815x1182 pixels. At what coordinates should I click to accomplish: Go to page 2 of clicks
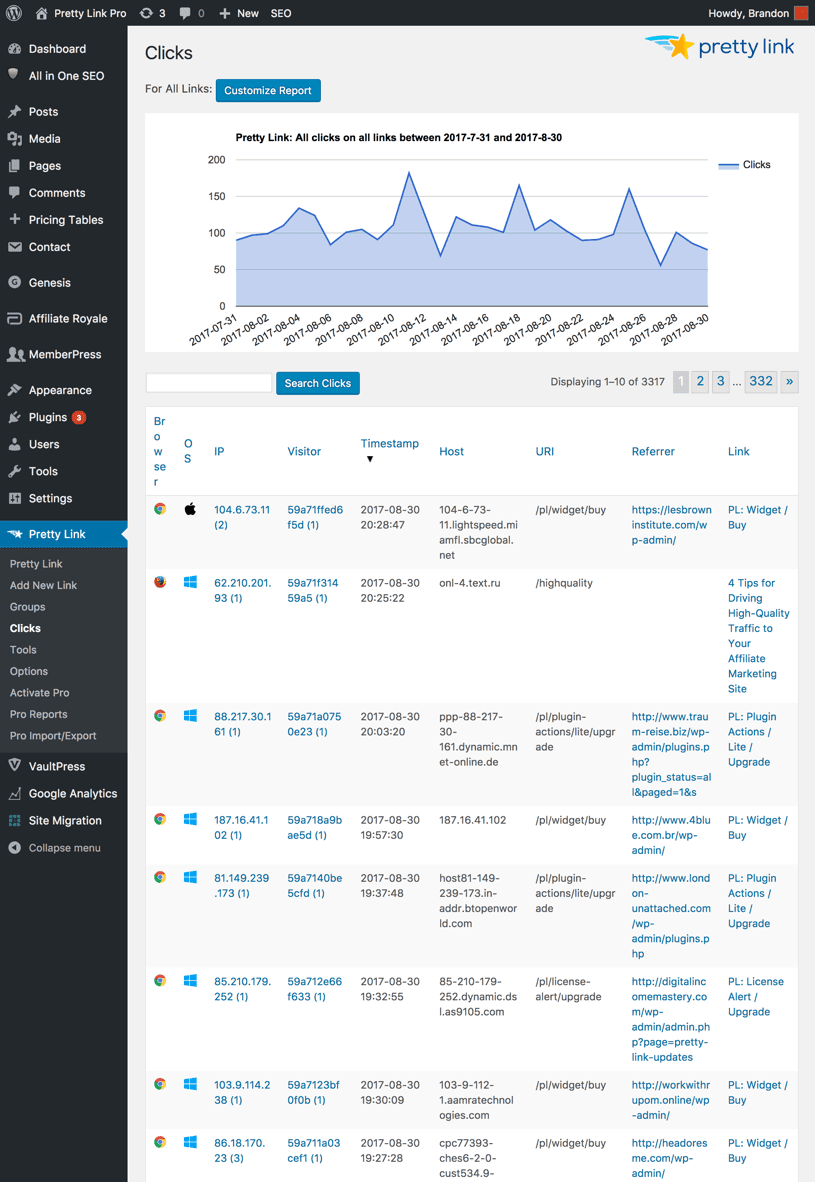700,381
